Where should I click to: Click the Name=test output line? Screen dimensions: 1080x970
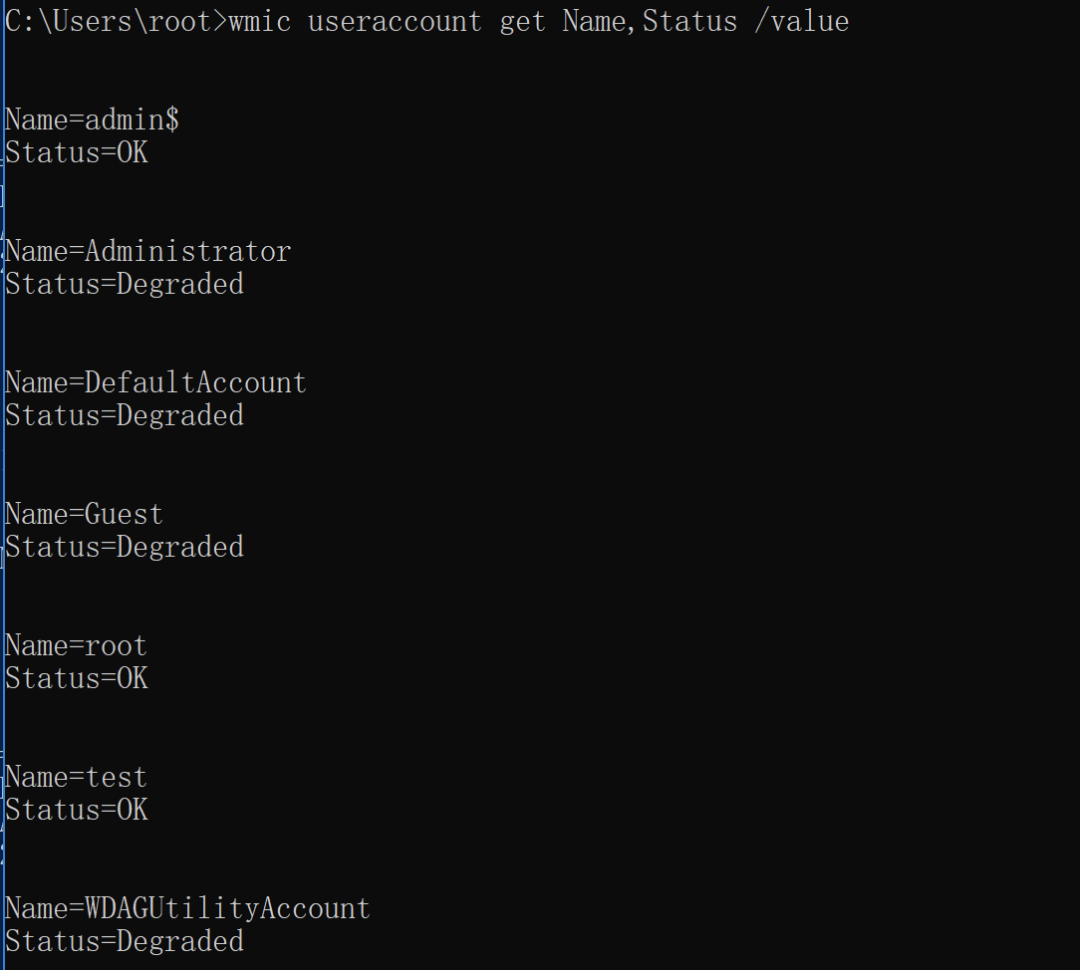(76, 778)
